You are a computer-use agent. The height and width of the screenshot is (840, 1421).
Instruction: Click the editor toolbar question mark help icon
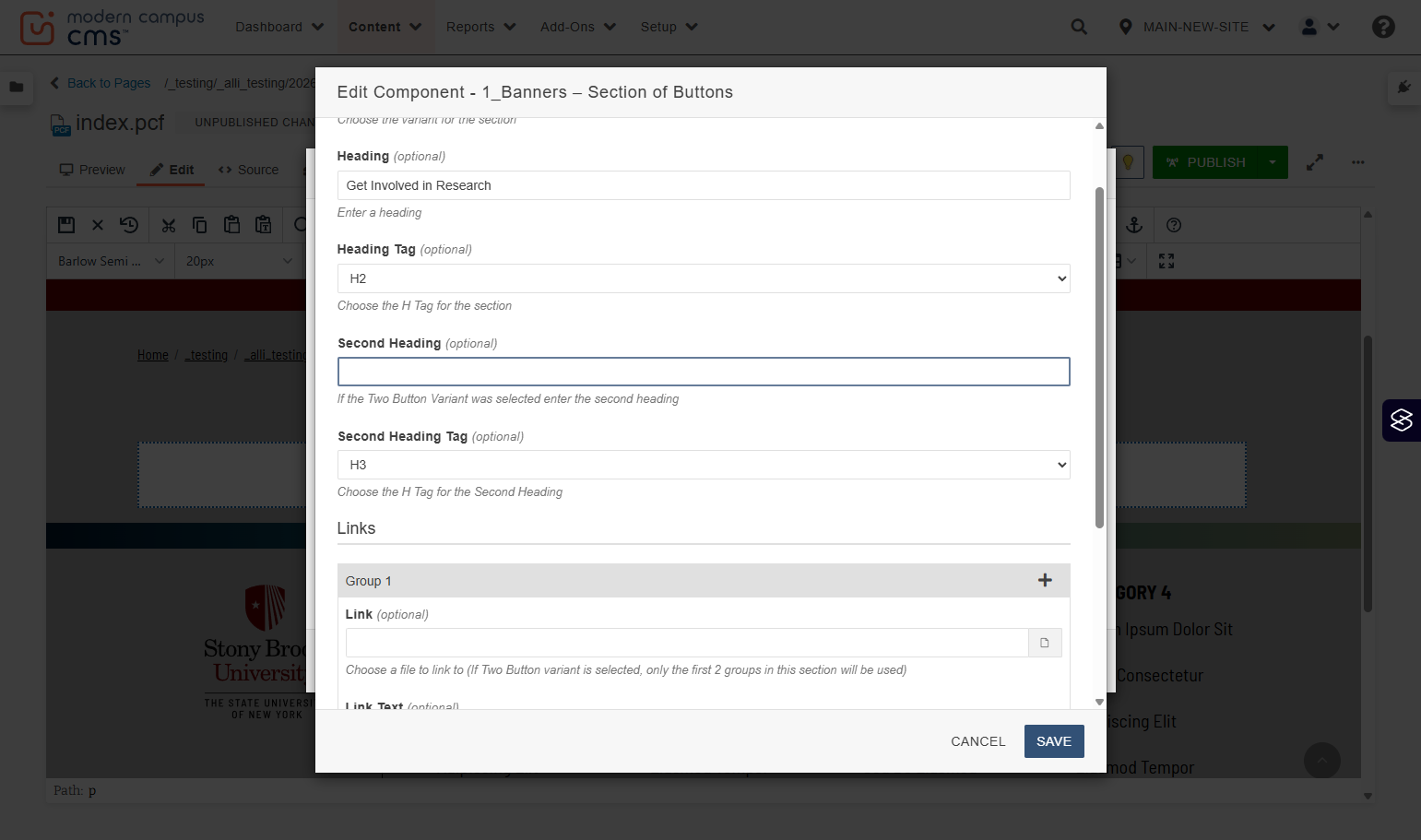1174,225
